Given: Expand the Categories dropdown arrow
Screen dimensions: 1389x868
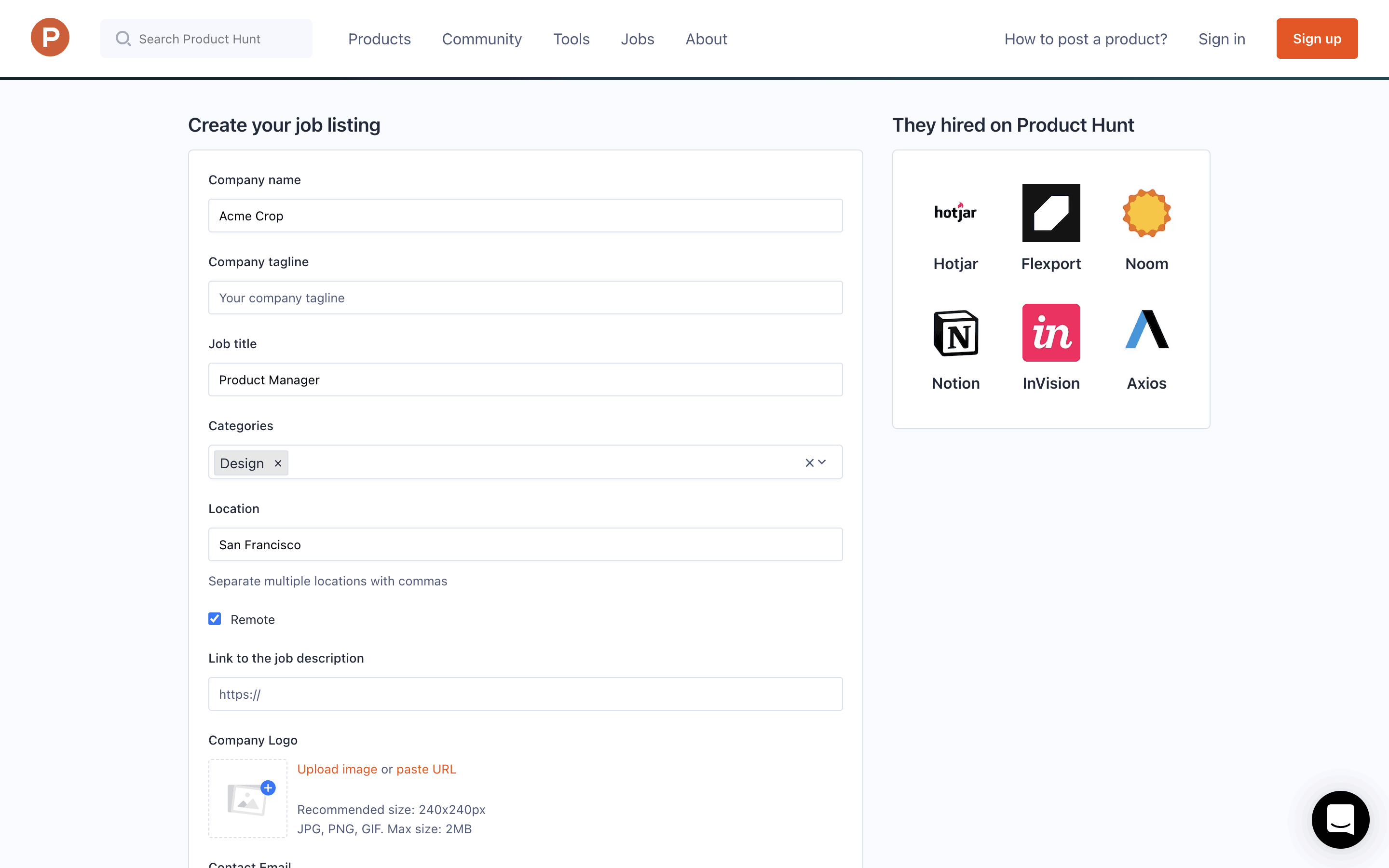Looking at the screenshot, I should [822, 463].
